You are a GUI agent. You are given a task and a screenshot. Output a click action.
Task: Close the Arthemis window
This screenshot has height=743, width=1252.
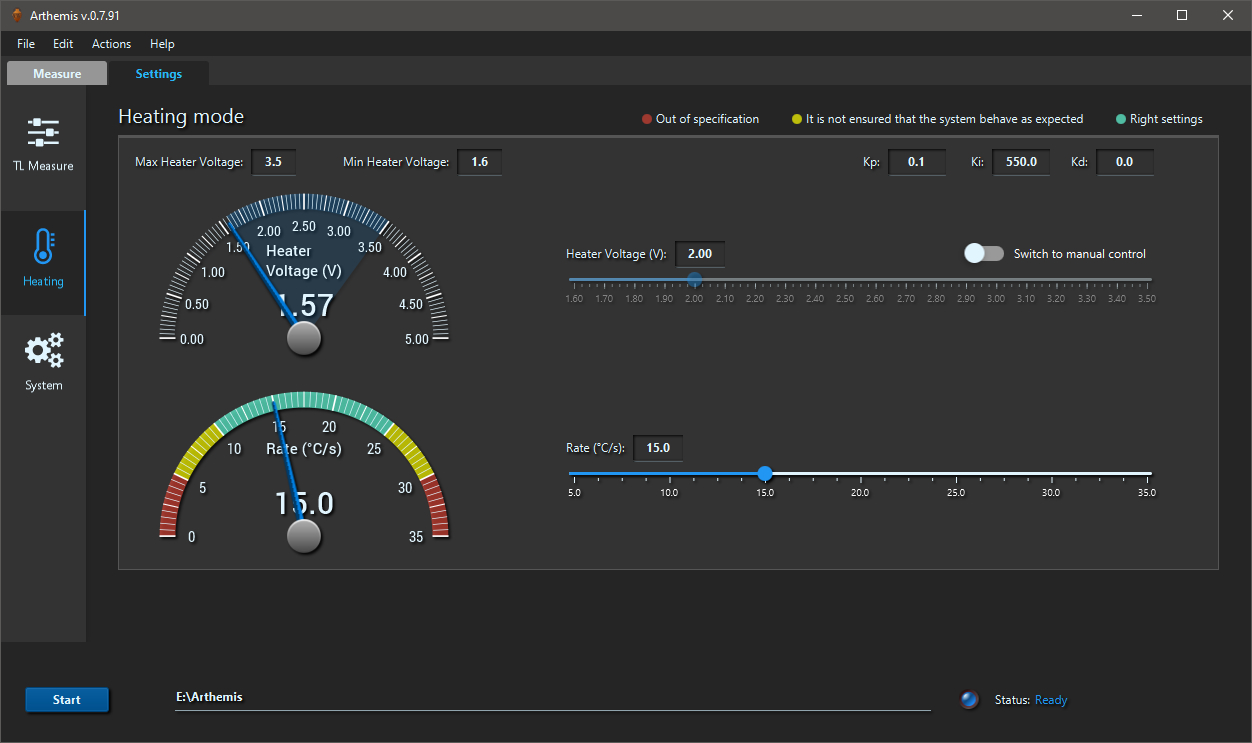pos(1228,15)
